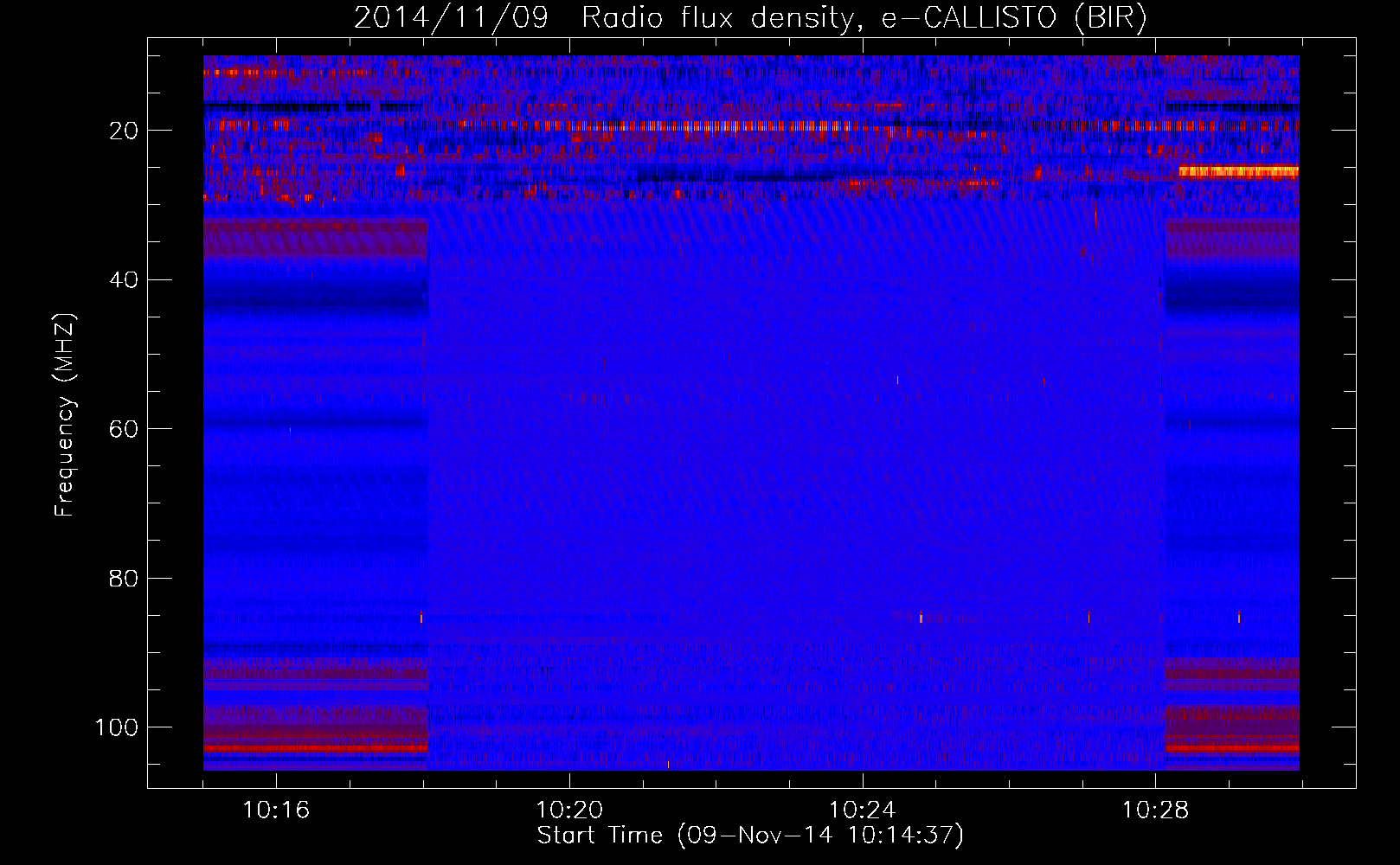Click the 60 frequency tick label

tap(125, 429)
